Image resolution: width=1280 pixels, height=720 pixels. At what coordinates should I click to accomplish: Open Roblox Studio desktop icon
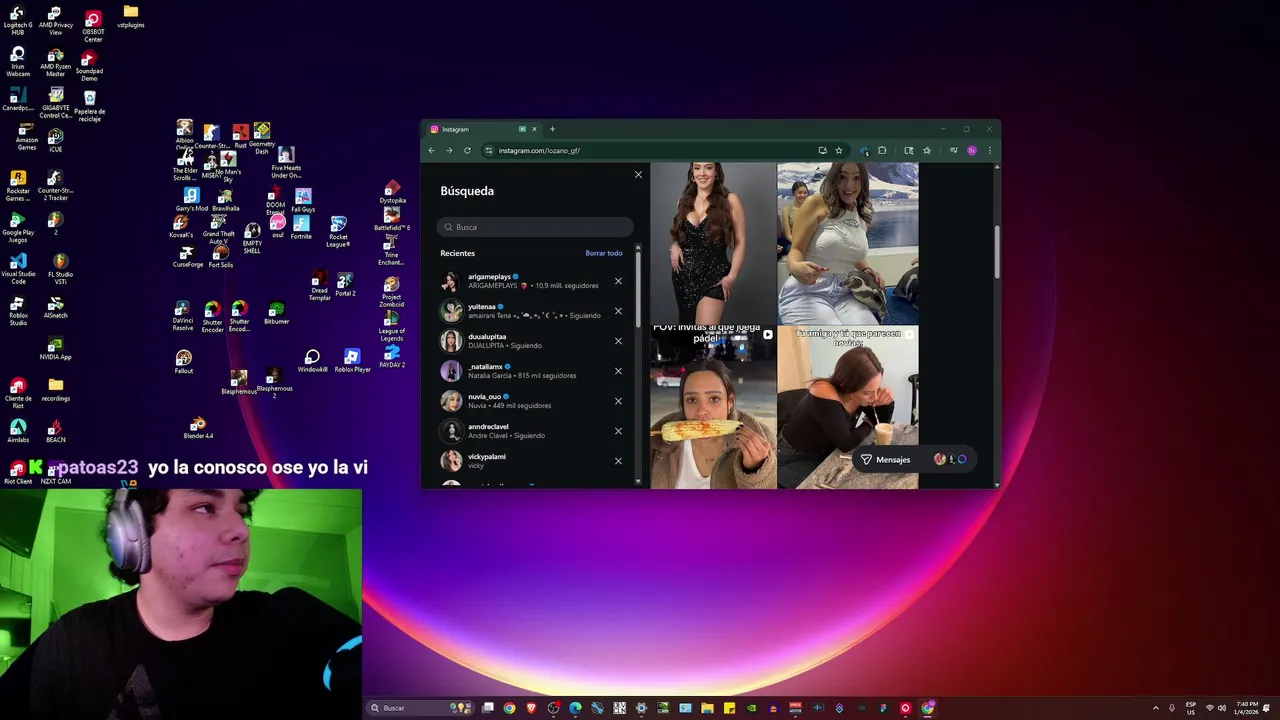pos(18,311)
